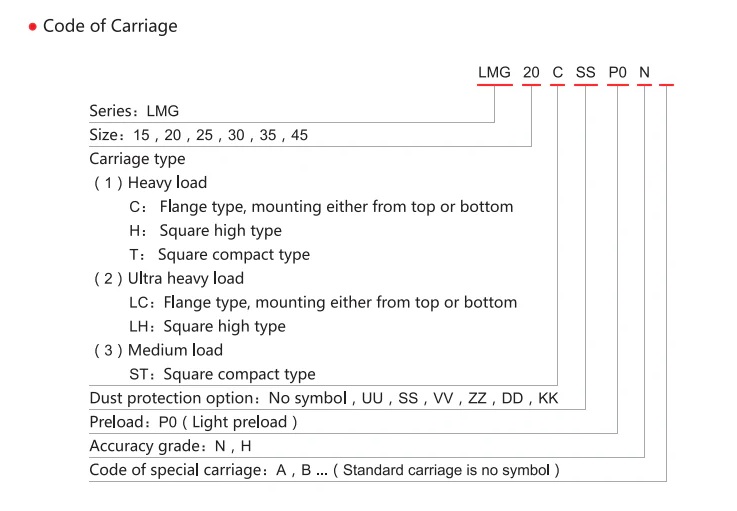Image resolution: width=737 pixels, height=511 pixels.
Task: Click the "Series: LMG" line
Action: coord(134,111)
